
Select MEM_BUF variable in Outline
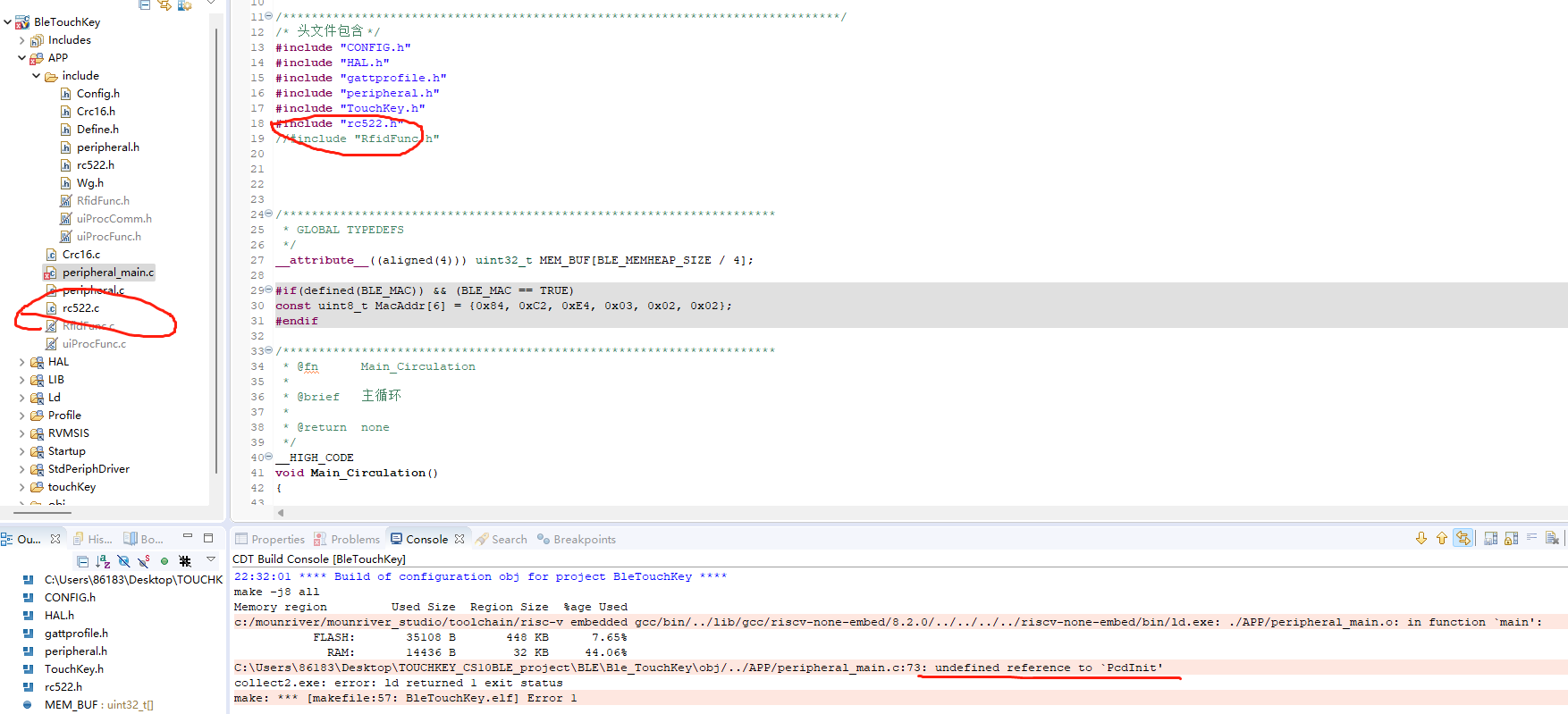pyautogui.click(x=88, y=704)
